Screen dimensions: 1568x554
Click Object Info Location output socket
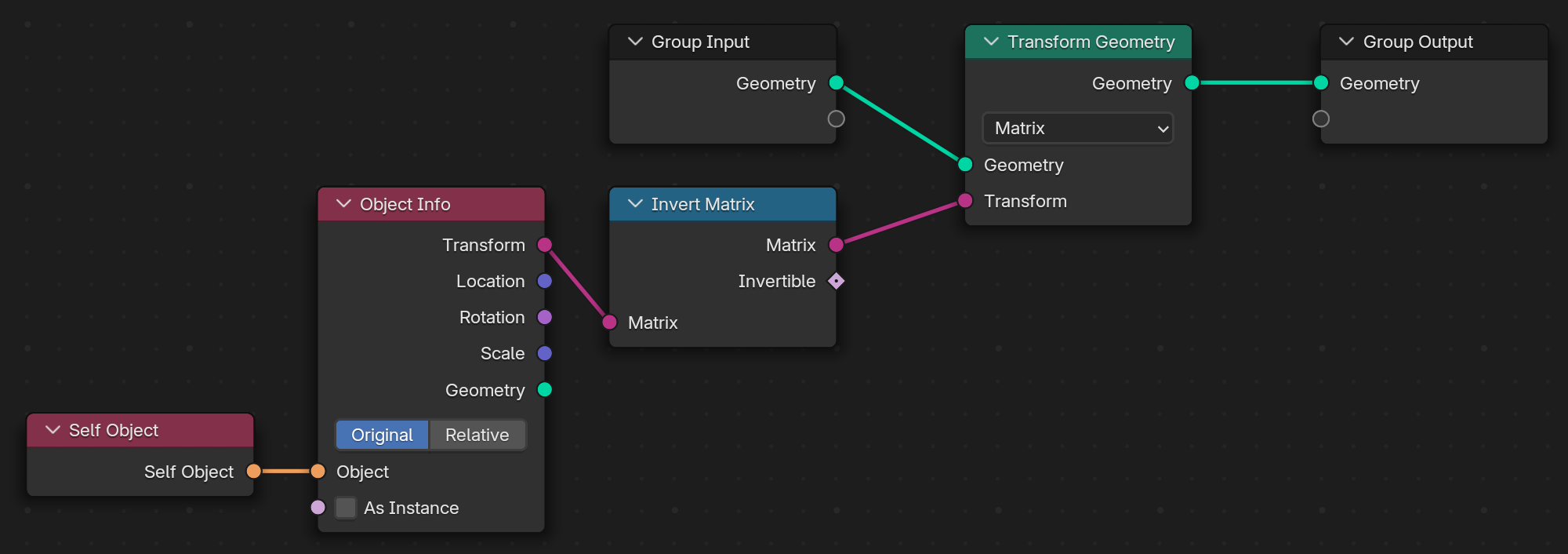[x=545, y=281]
